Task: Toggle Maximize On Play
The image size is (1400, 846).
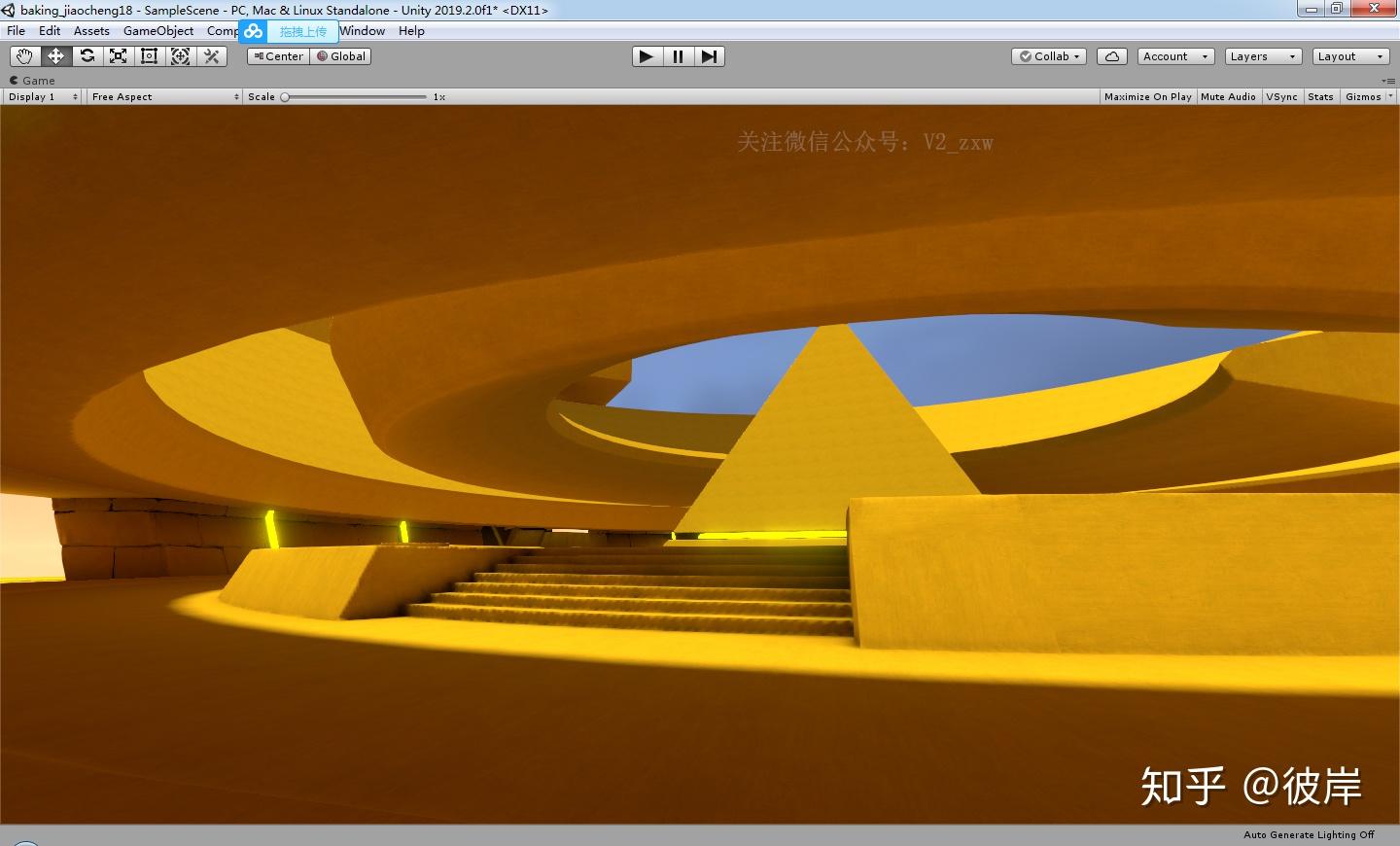Action: coord(1147,96)
